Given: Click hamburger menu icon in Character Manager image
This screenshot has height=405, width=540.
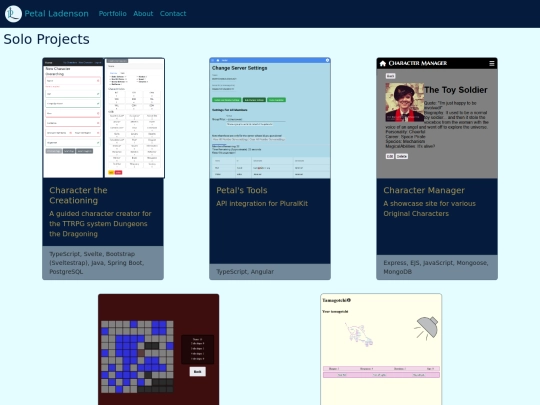Looking at the screenshot, I should pos(492,63).
